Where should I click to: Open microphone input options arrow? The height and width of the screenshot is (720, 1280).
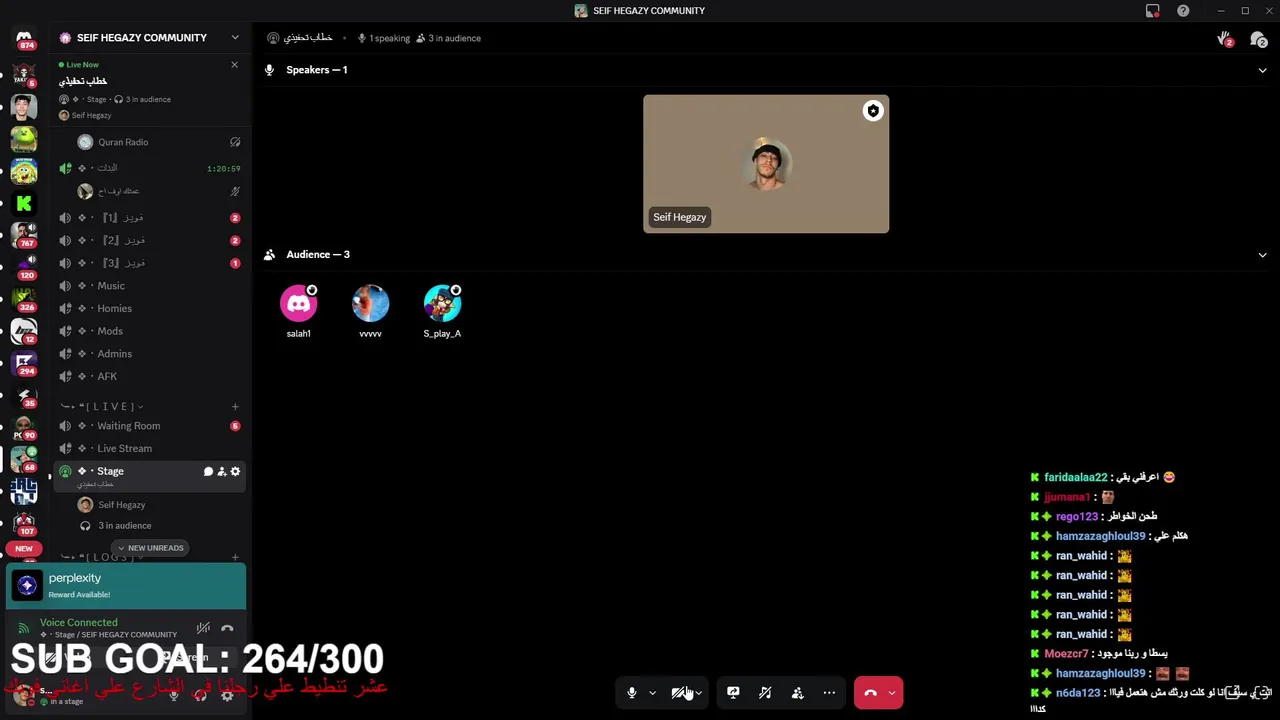[x=652, y=693]
